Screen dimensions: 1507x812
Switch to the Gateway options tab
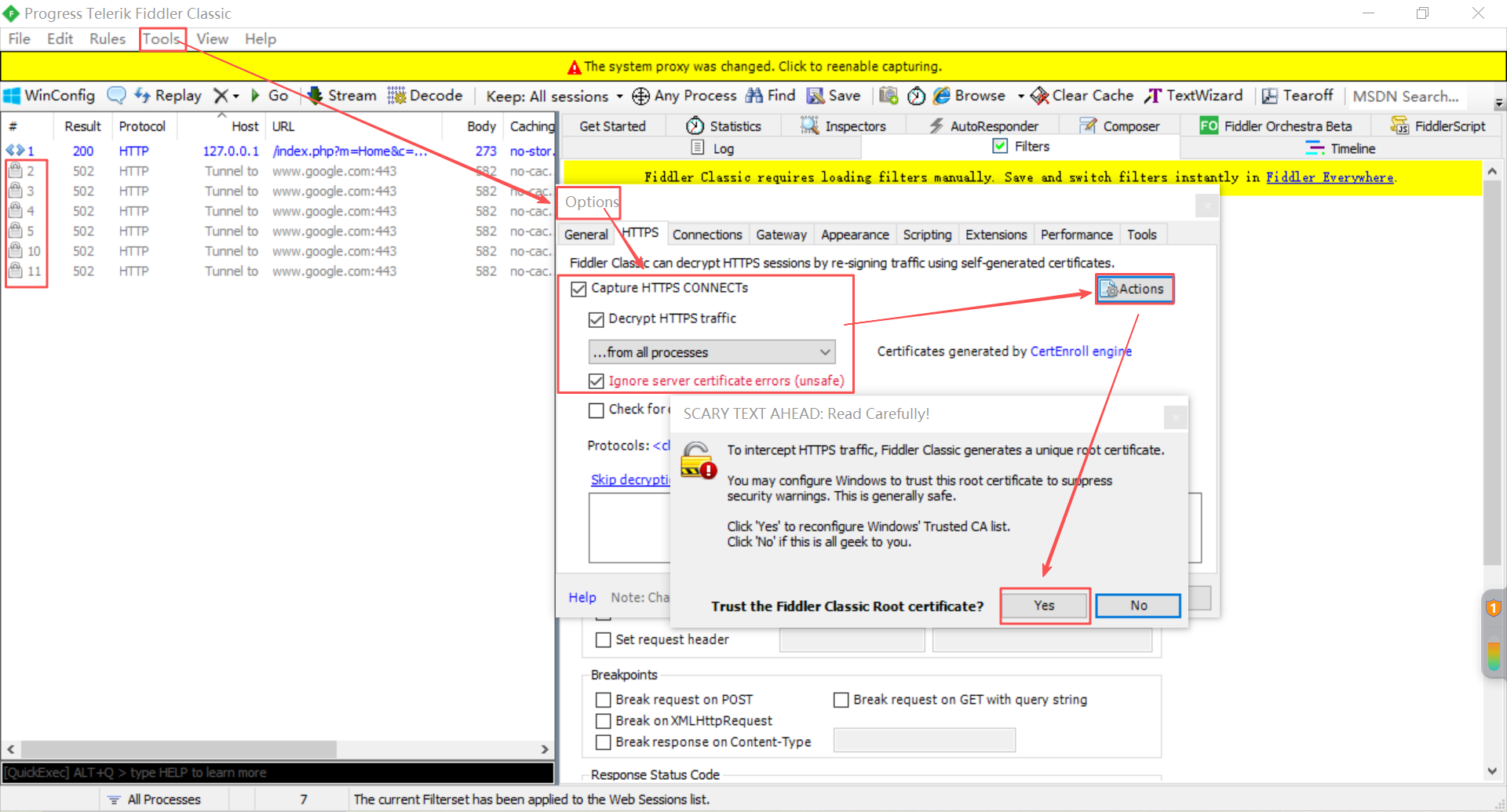(781, 235)
